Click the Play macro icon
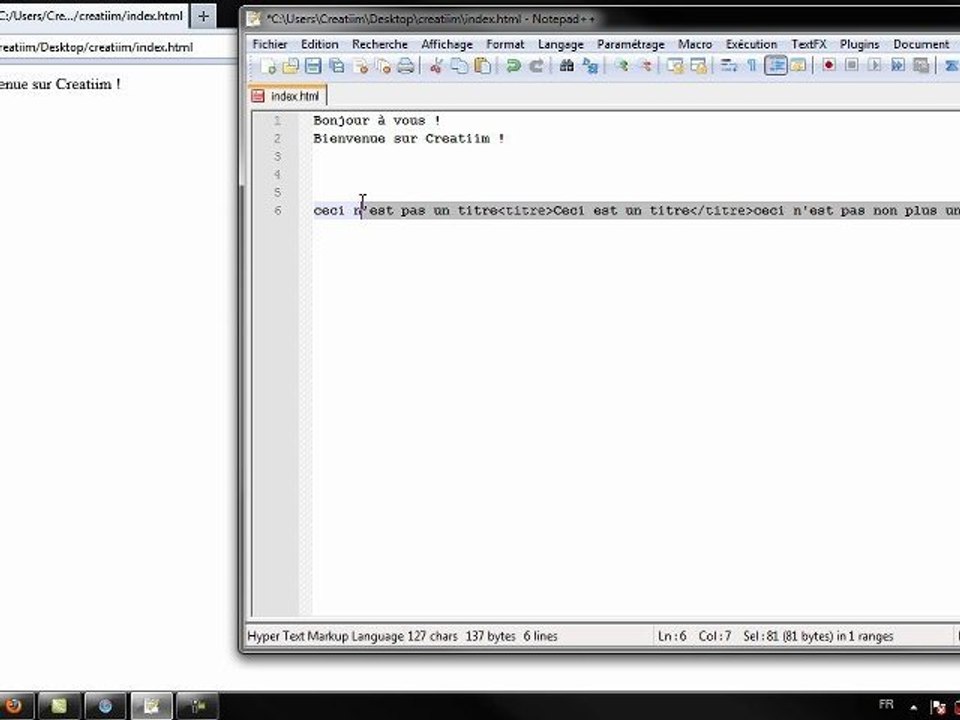The width and height of the screenshot is (960, 720). tap(874, 65)
